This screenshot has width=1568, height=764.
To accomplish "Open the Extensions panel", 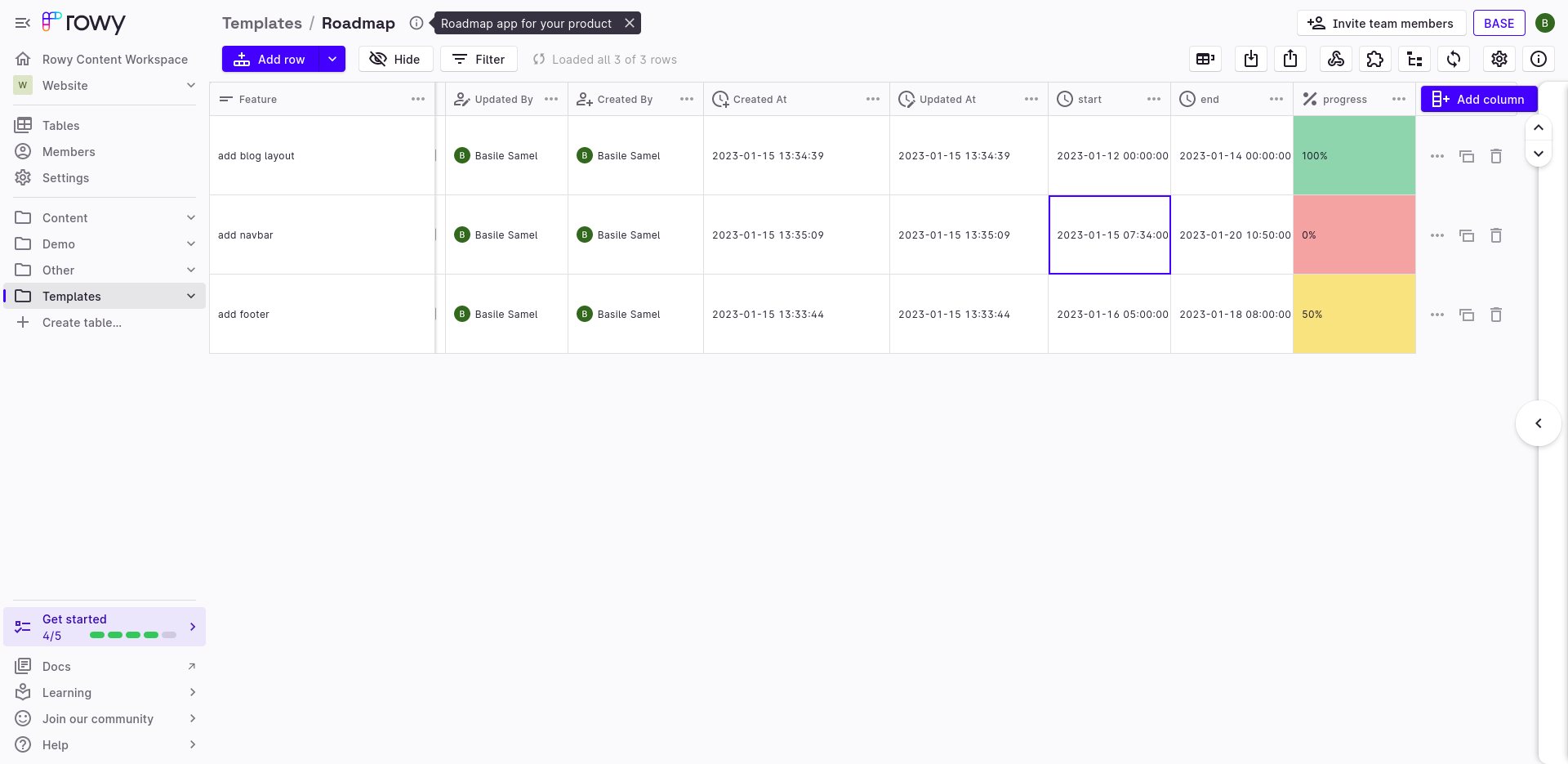I will (x=1375, y=59).
